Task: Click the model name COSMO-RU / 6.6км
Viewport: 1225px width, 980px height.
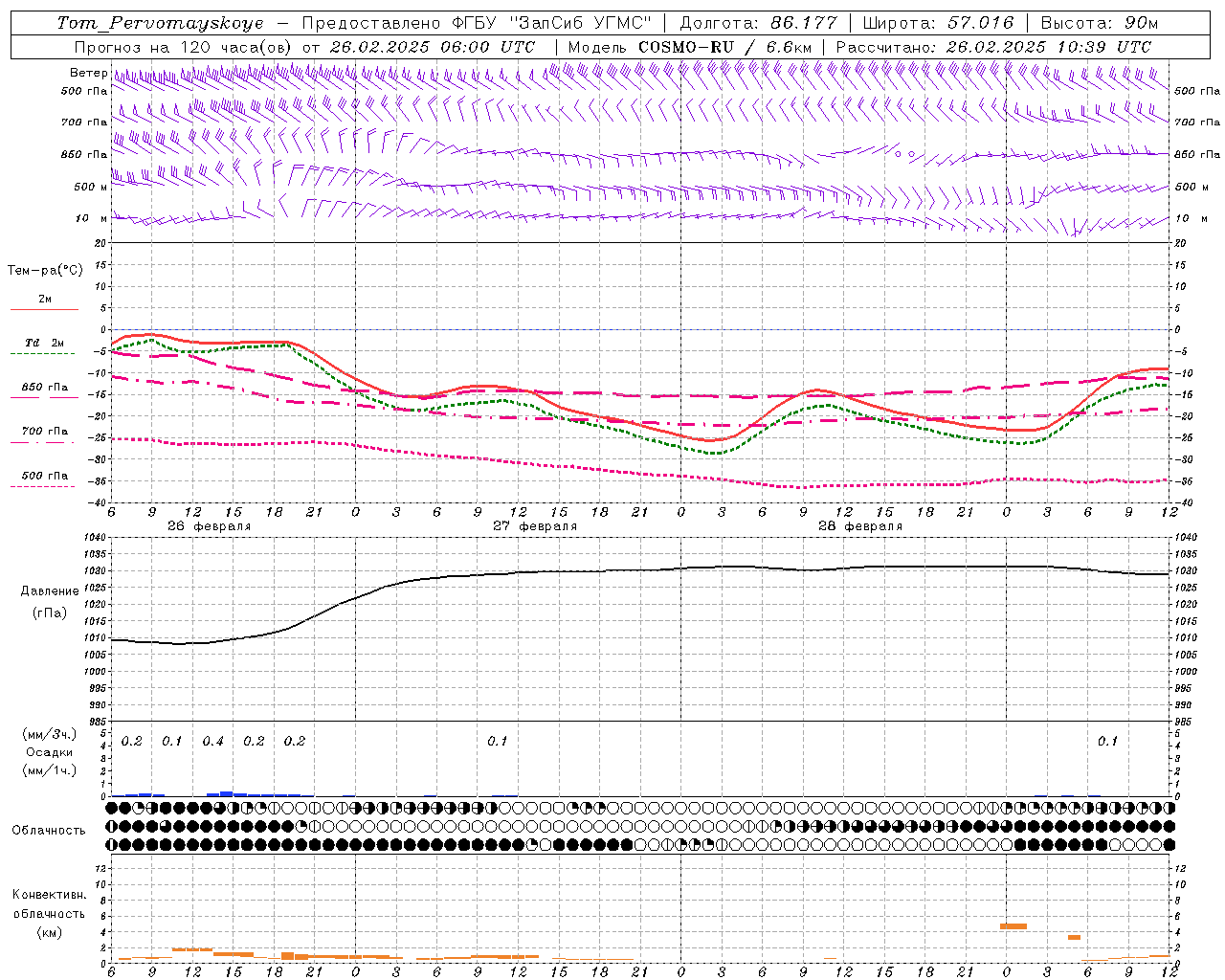Action: 724,47
